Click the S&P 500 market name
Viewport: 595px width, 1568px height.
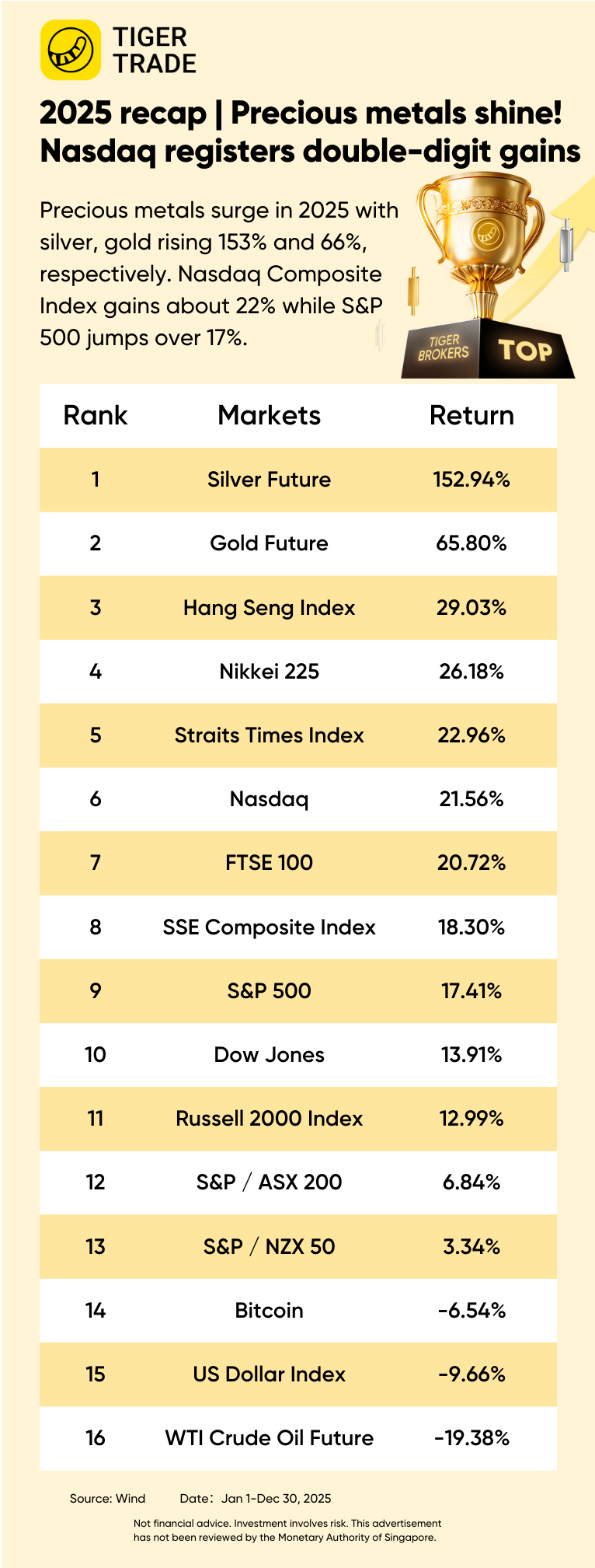click(x=269, y=991)
